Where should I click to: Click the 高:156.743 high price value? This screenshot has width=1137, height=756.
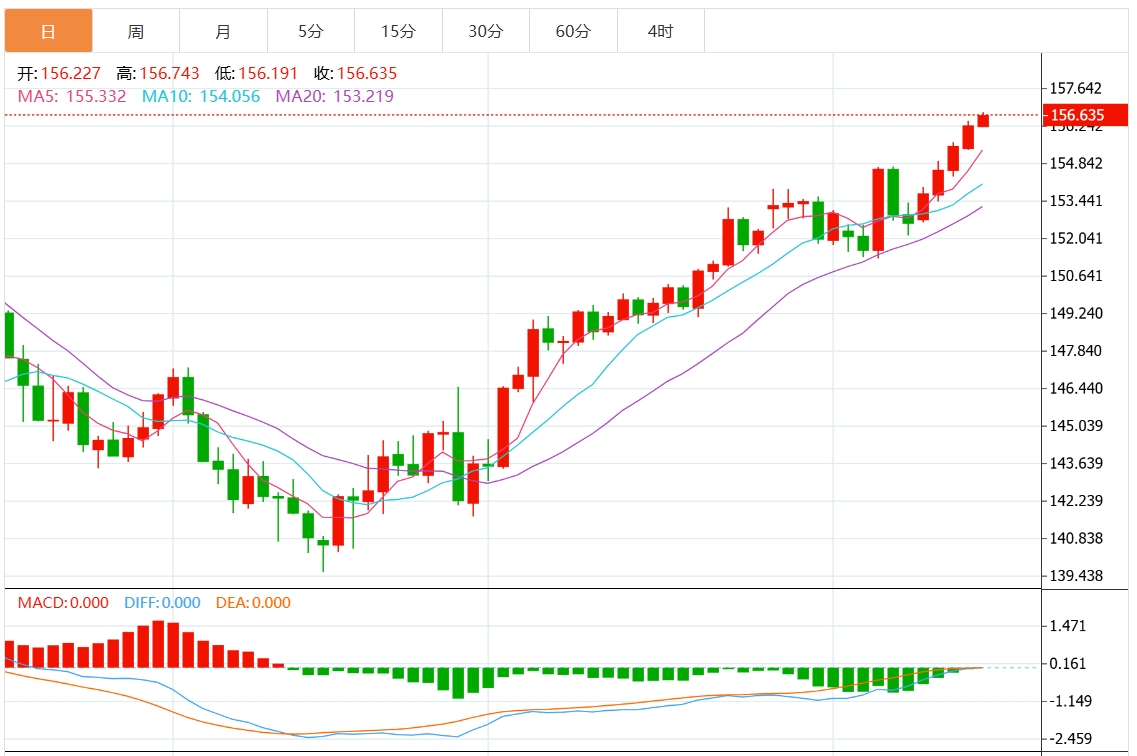click(157, 73)
